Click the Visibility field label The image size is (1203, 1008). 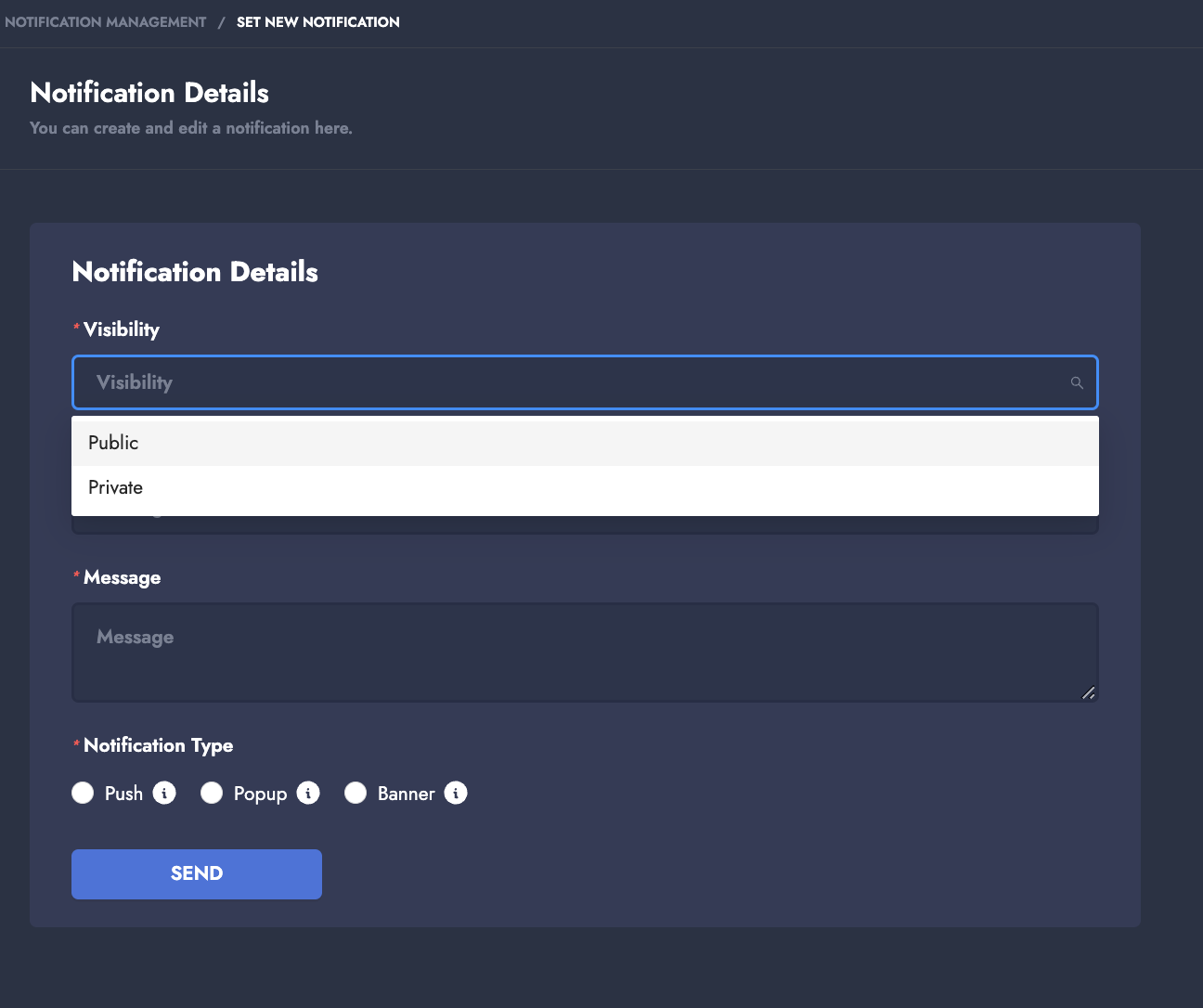click(122, 330)
